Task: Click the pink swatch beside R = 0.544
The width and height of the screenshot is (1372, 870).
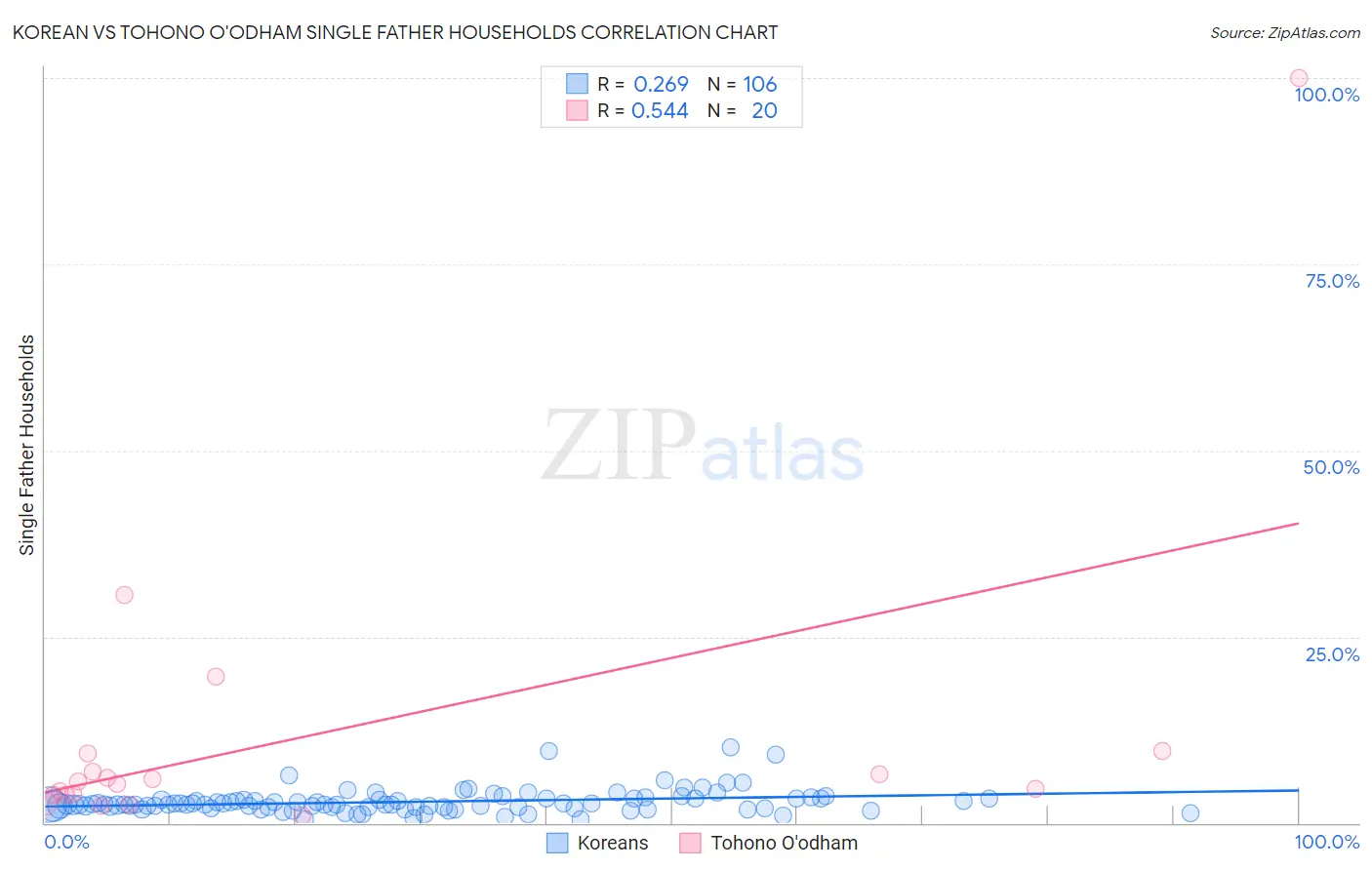Action: coord(578,110)
